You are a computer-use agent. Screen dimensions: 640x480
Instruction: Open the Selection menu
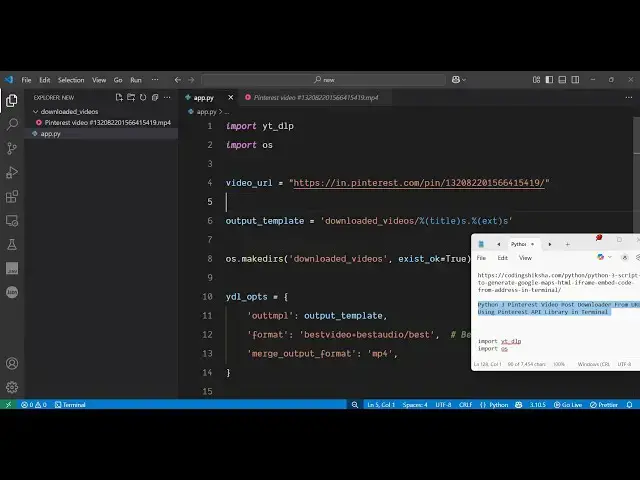pyautogui.click(x=71, y=80)
